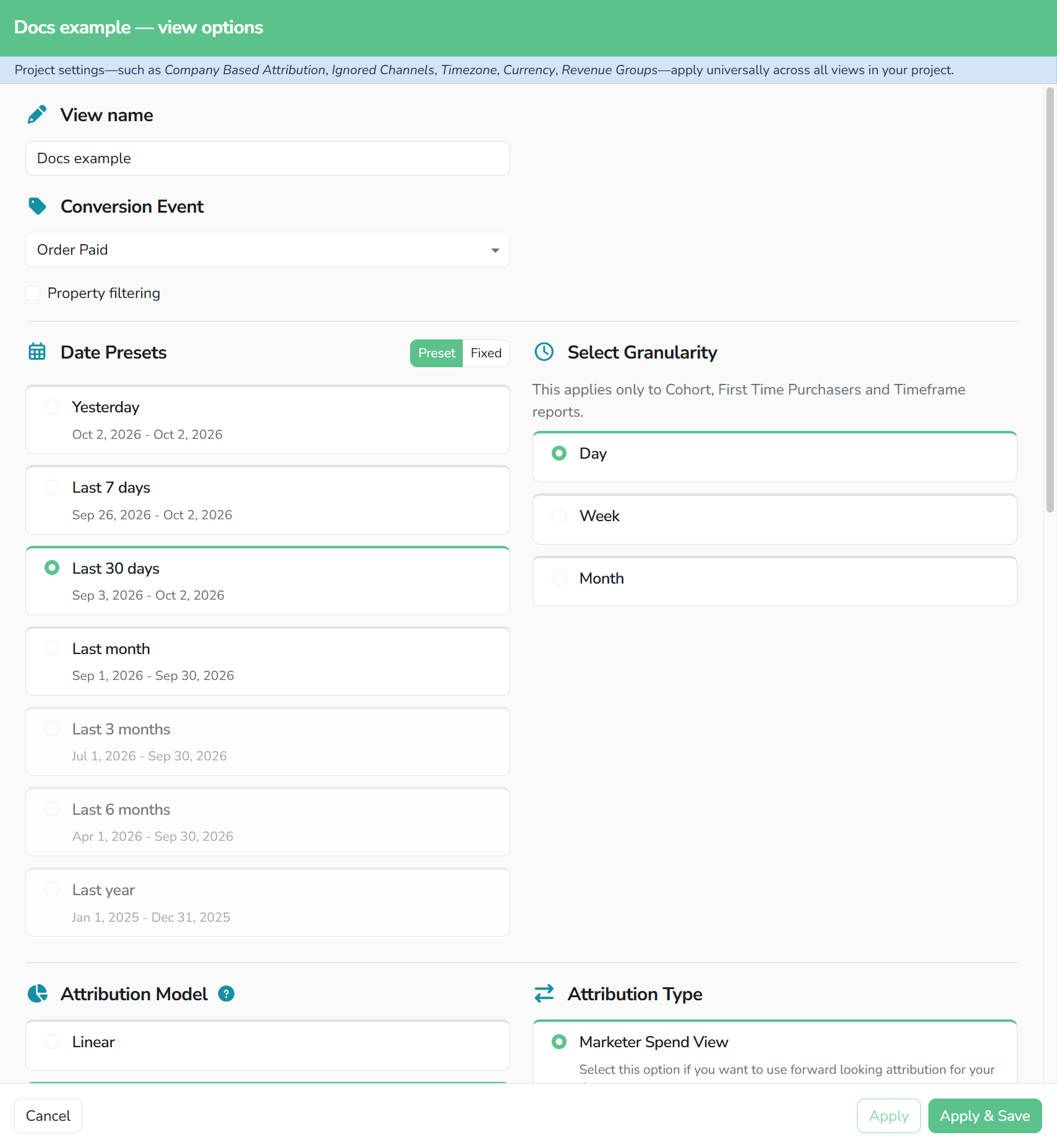The image size is (1057, 1148).
Task: Click the Sep 3, 2026 - Oct 2, 2026 date range
Action: tap(148, 595)
